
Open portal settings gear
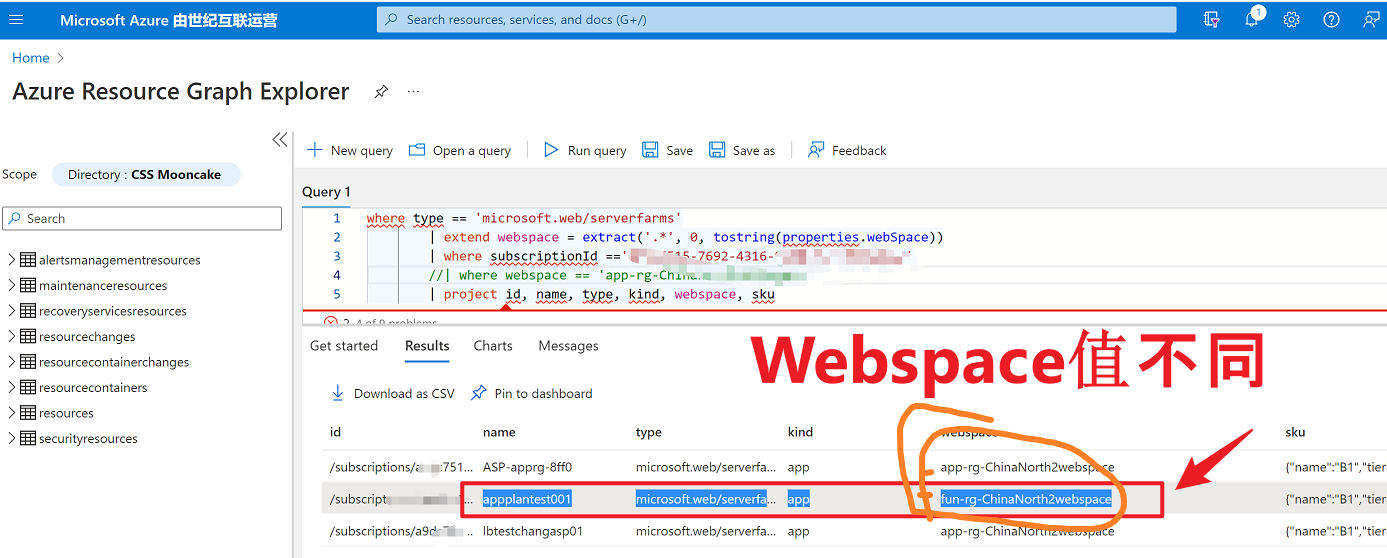1291,20
